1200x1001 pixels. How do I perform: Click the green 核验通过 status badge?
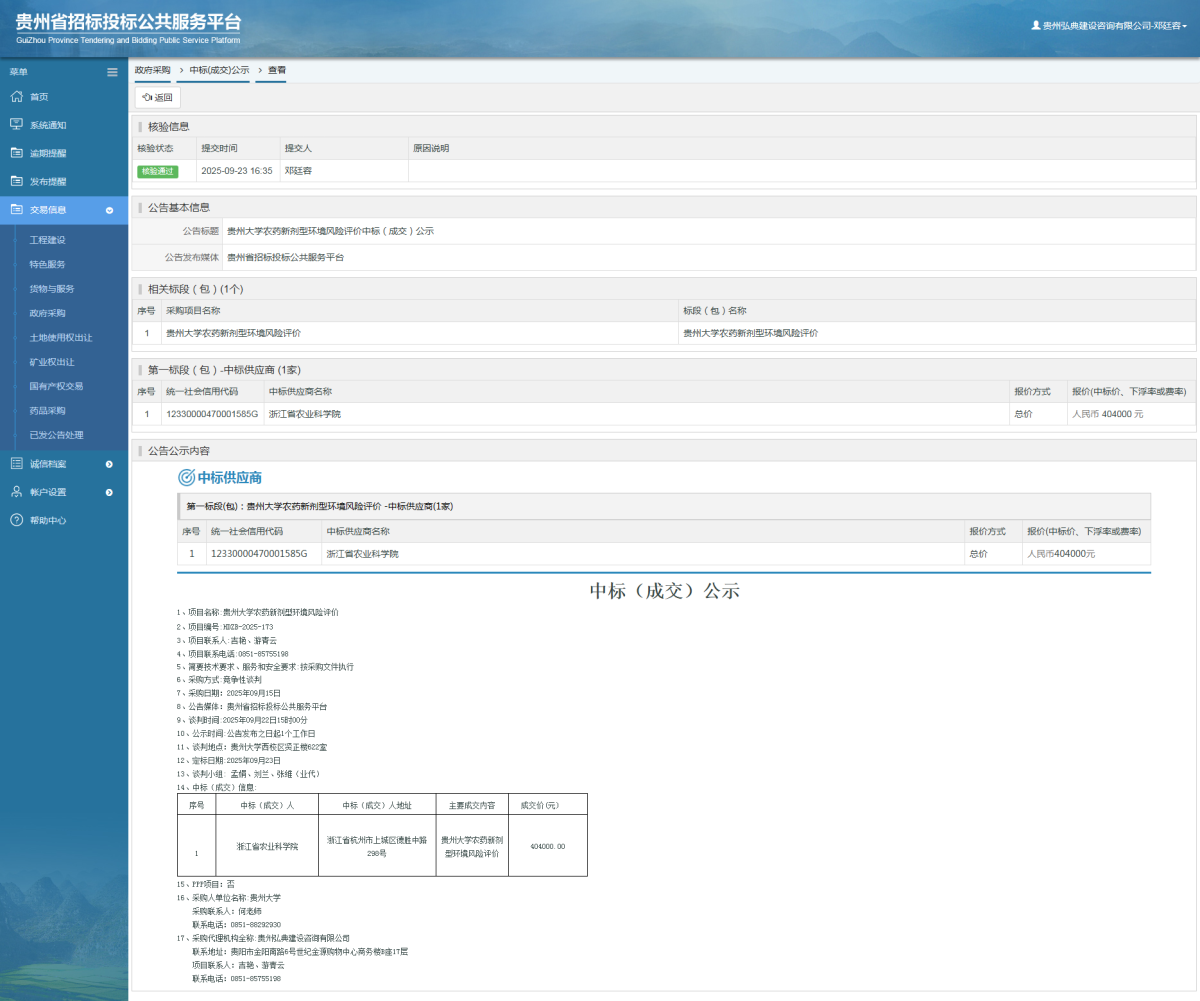point(157,171)
